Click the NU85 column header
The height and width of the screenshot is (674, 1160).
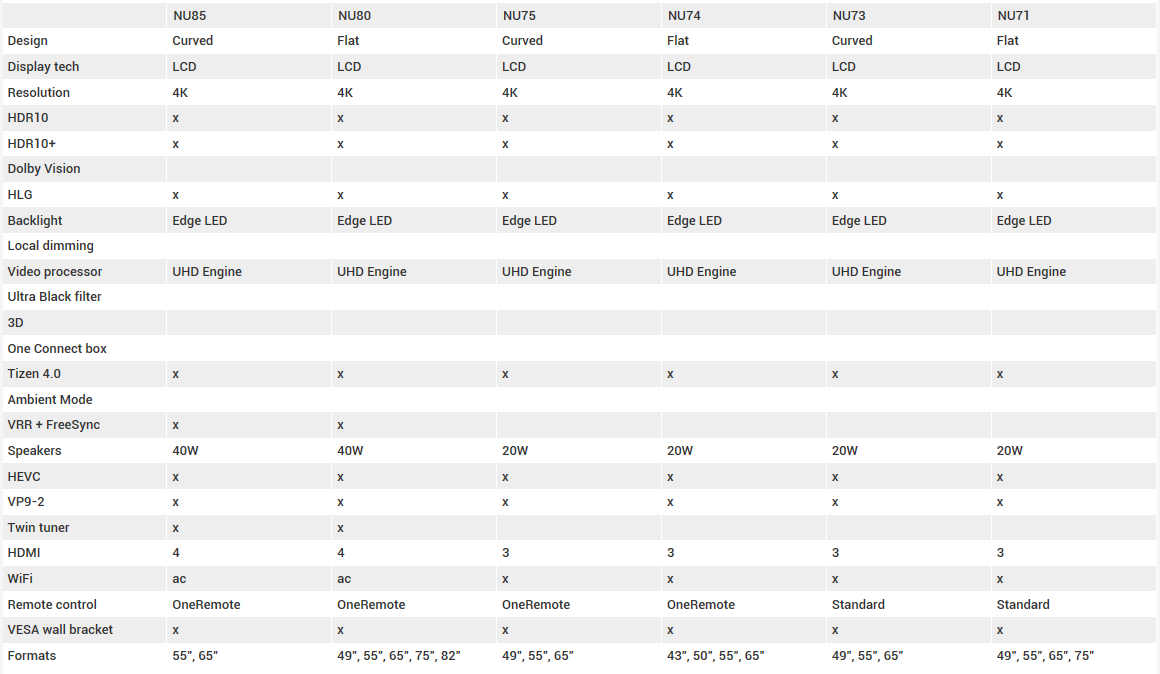190,15
